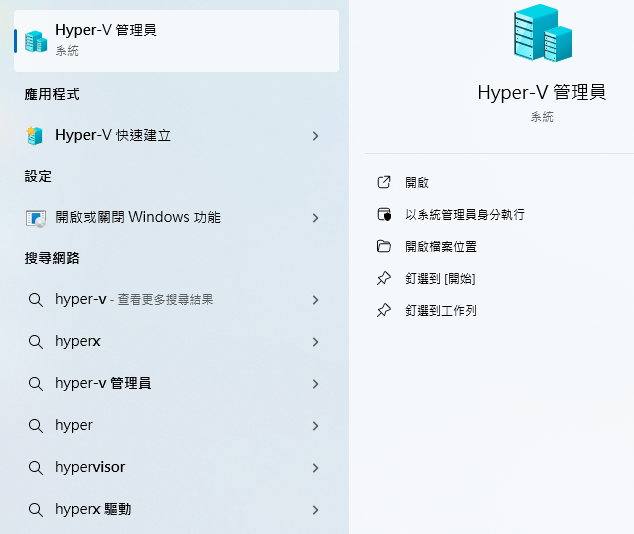Choose 釘選到 [開始]
The image size is (634, 534).
pos(440,279)
